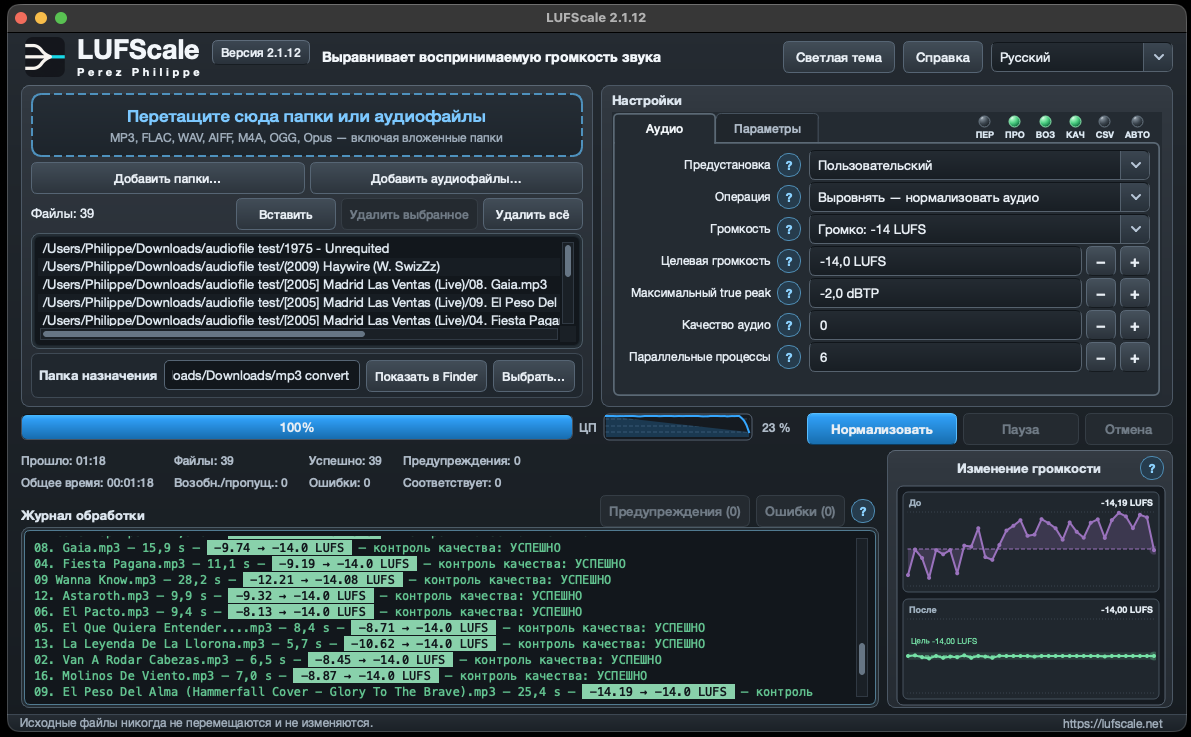1191x737 pixels.
Task: Click the Максимальный true peak value field
Action: (945, 293)
